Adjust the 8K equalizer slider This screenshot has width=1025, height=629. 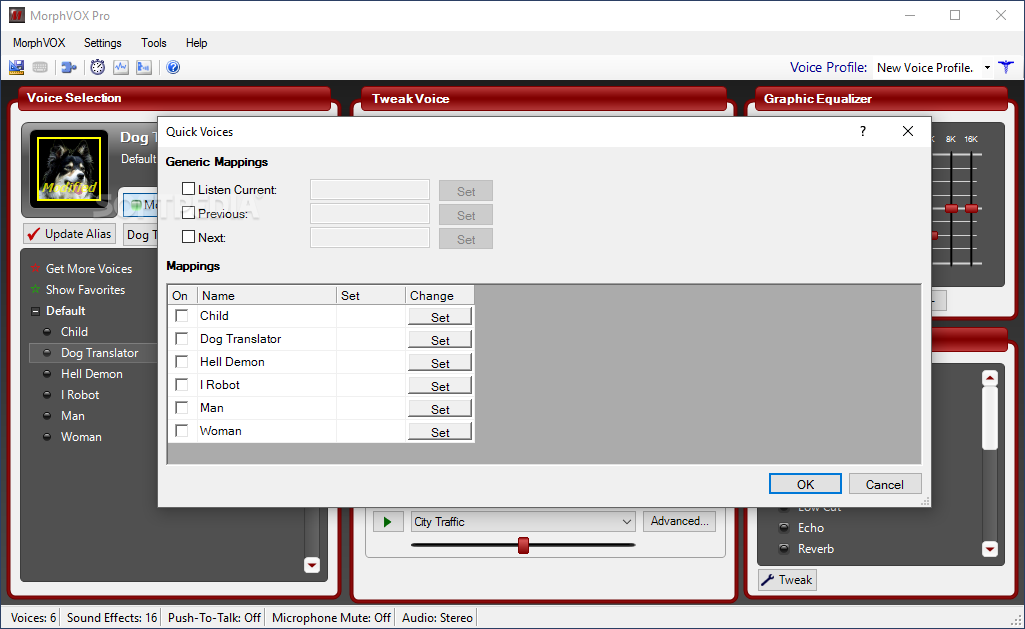952,209
